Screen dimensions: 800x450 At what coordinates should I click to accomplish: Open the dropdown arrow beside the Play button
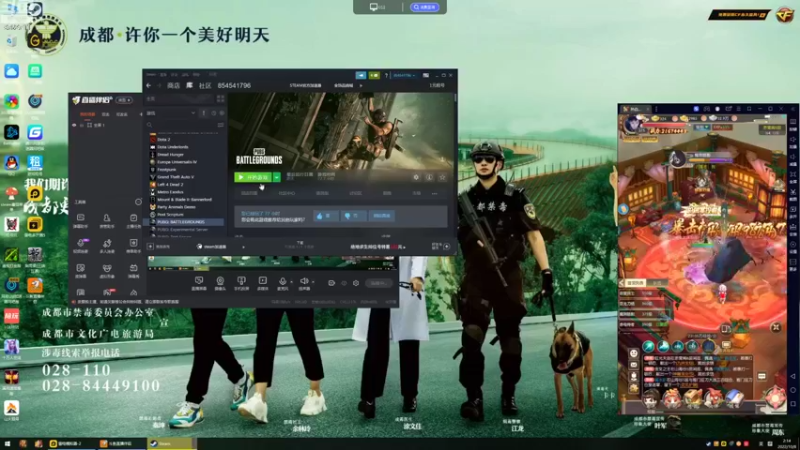(x=277, y=177)
